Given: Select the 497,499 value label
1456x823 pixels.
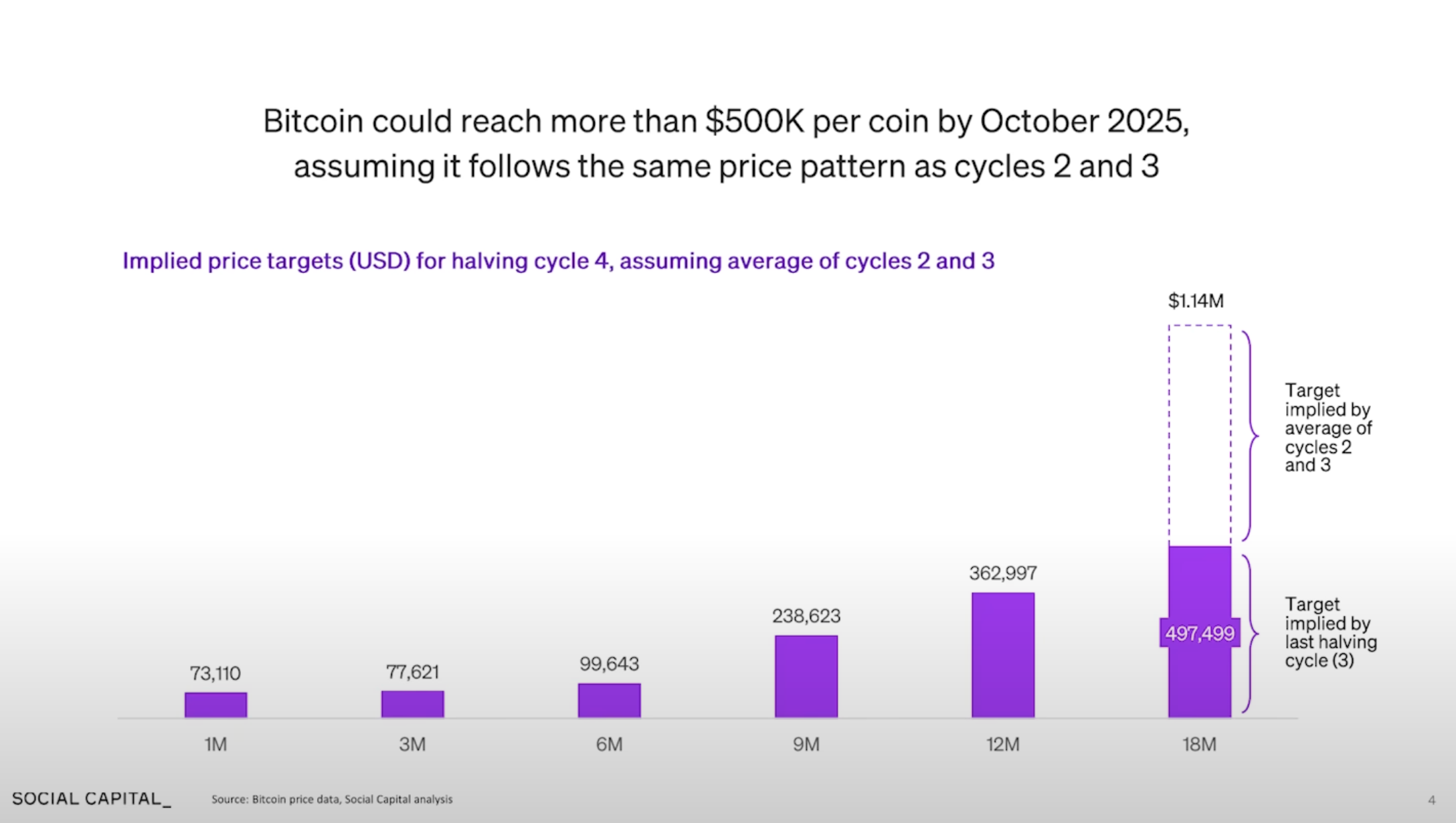Looking at the screenshot, I should click(x=1200, y=633).
